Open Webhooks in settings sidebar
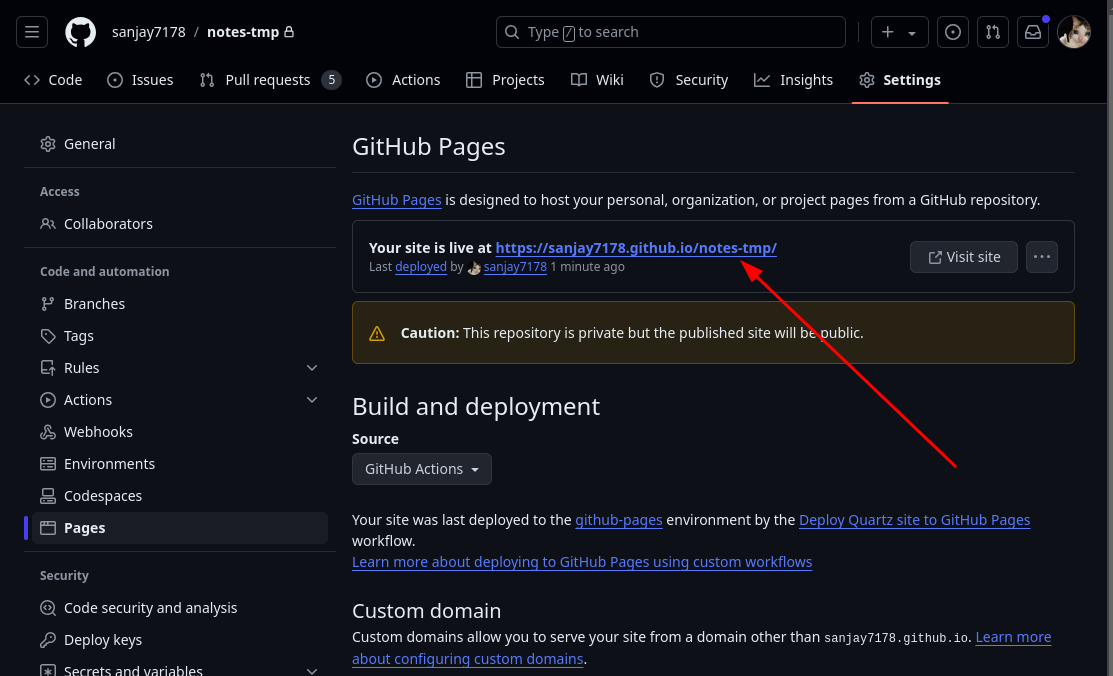Viewport: 1113px width, 676px height. [98, 432]
